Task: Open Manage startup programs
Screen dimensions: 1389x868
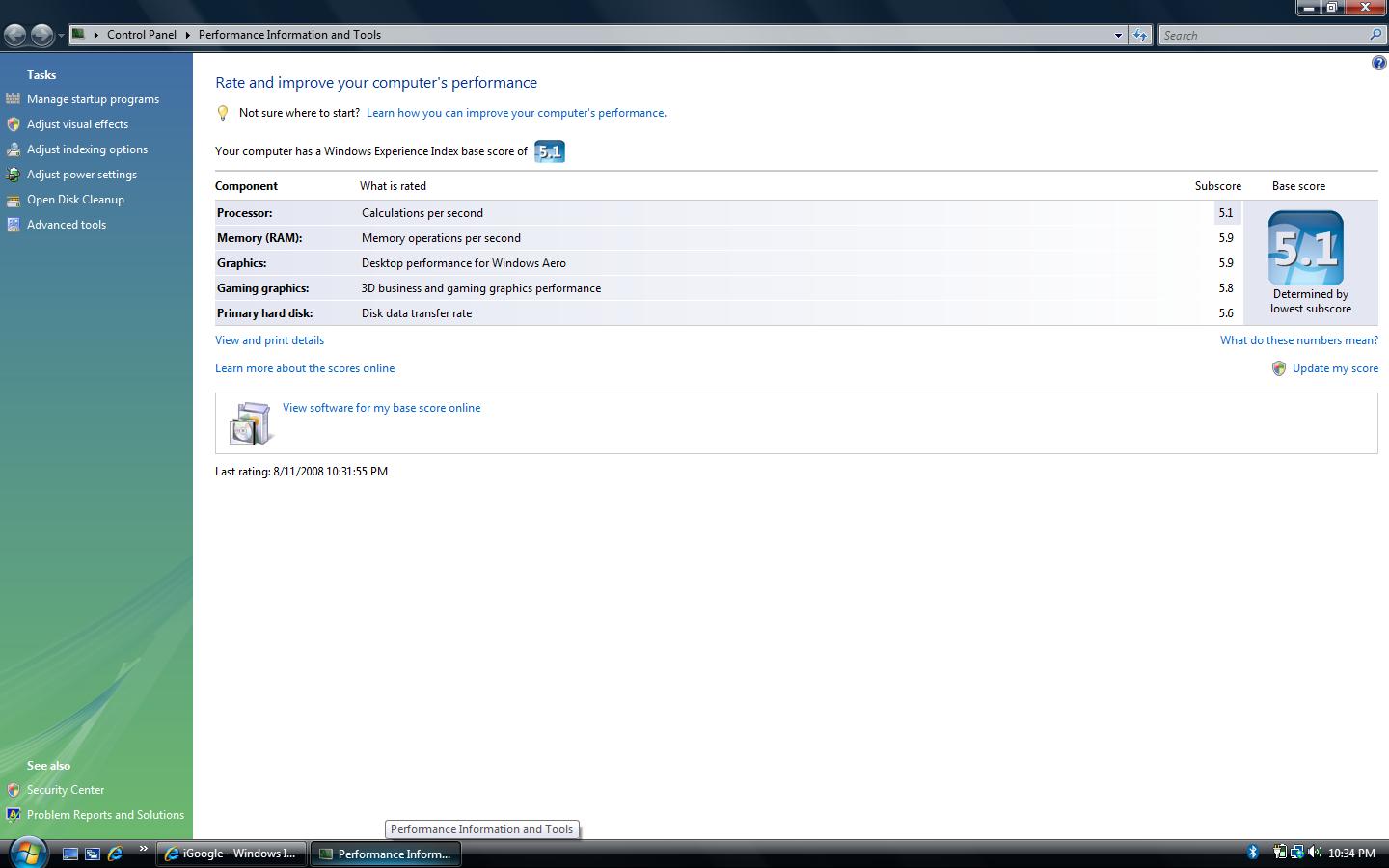Action: pyautogui.click(x=93, y=99)
